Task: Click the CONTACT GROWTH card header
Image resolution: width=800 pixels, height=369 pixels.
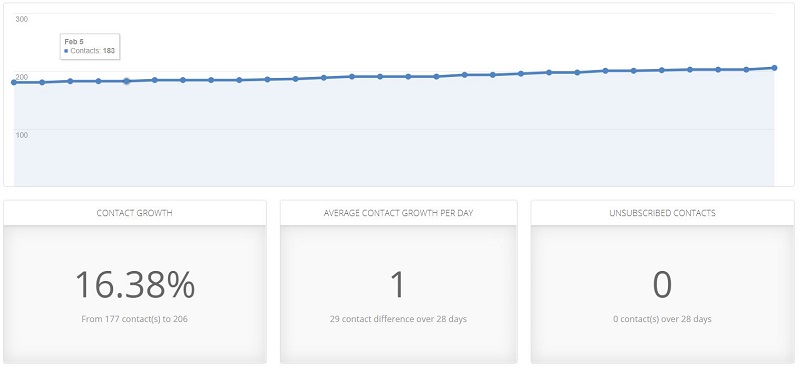Action: click(135, 213)
